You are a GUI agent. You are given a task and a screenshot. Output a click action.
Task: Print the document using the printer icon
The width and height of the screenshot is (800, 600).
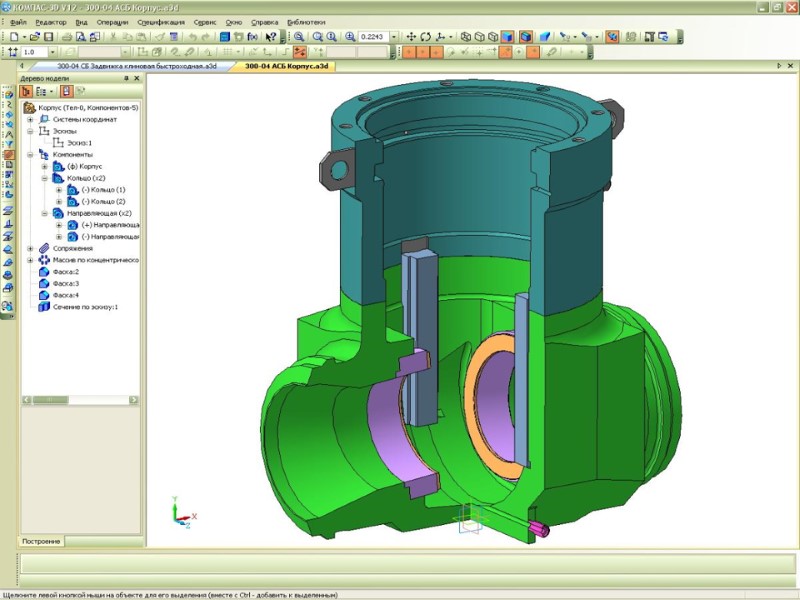[67, 37]
